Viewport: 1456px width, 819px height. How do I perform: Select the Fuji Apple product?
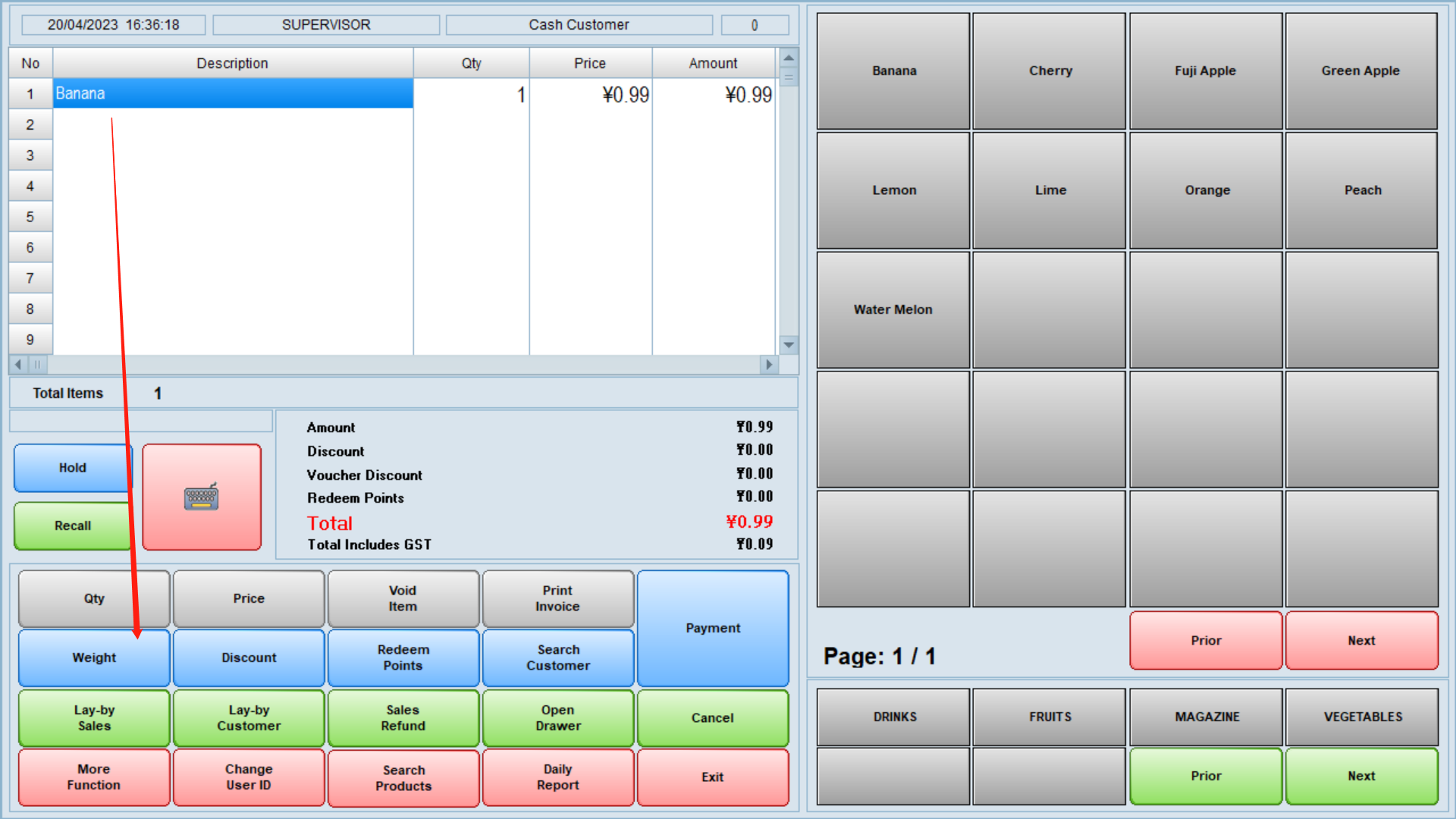1206,71
